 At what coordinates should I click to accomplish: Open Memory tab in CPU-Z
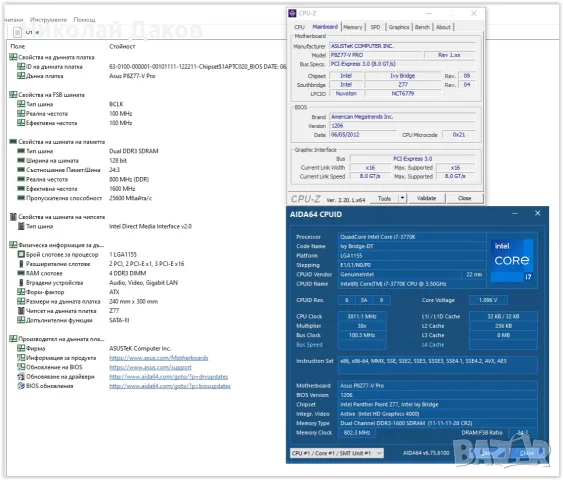click(x=353, y=27)
